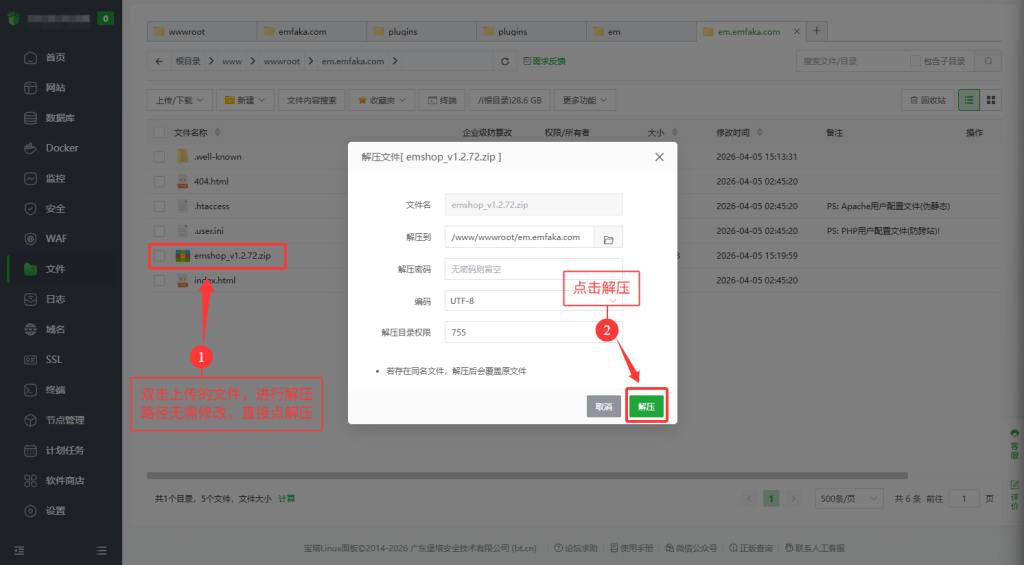Sort by 大小 column arrows
Screen dimensions: 1024x565
click(x=675, y=132)
